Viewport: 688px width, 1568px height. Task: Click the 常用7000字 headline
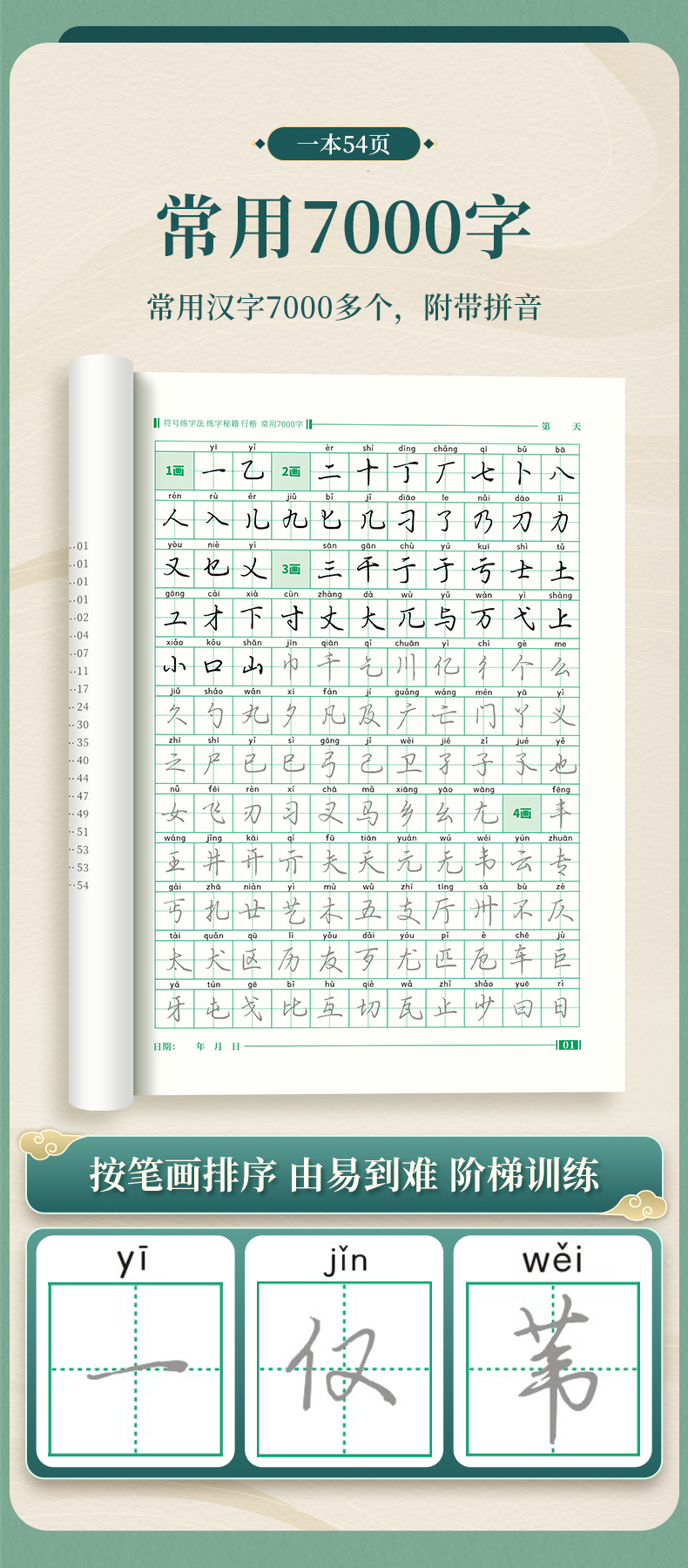(344, 228)
